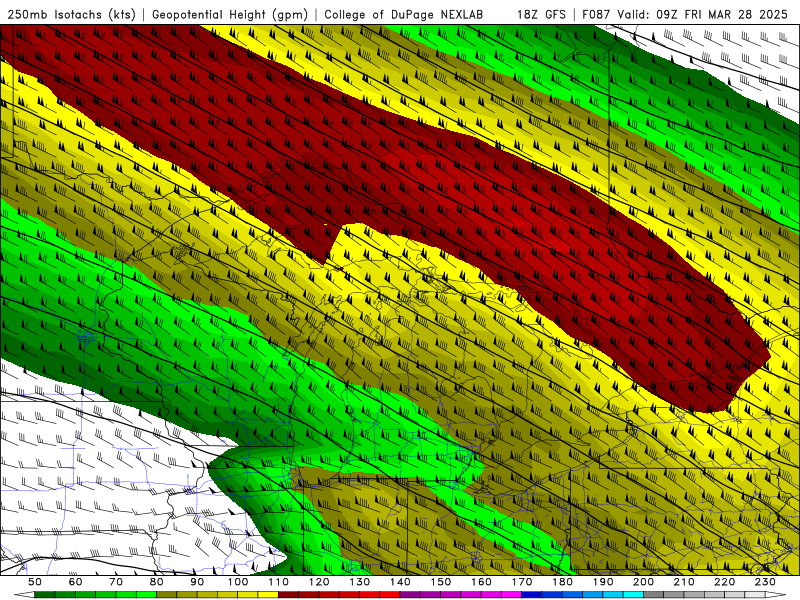Click the 210 label on the color scale
Image resolution: width=800 pixels, height=600 pixels.
coord(684,582)
